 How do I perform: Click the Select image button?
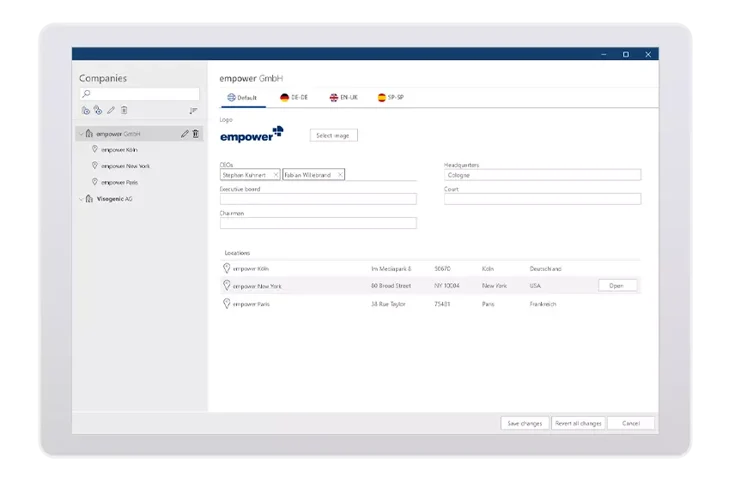[333, 135]
